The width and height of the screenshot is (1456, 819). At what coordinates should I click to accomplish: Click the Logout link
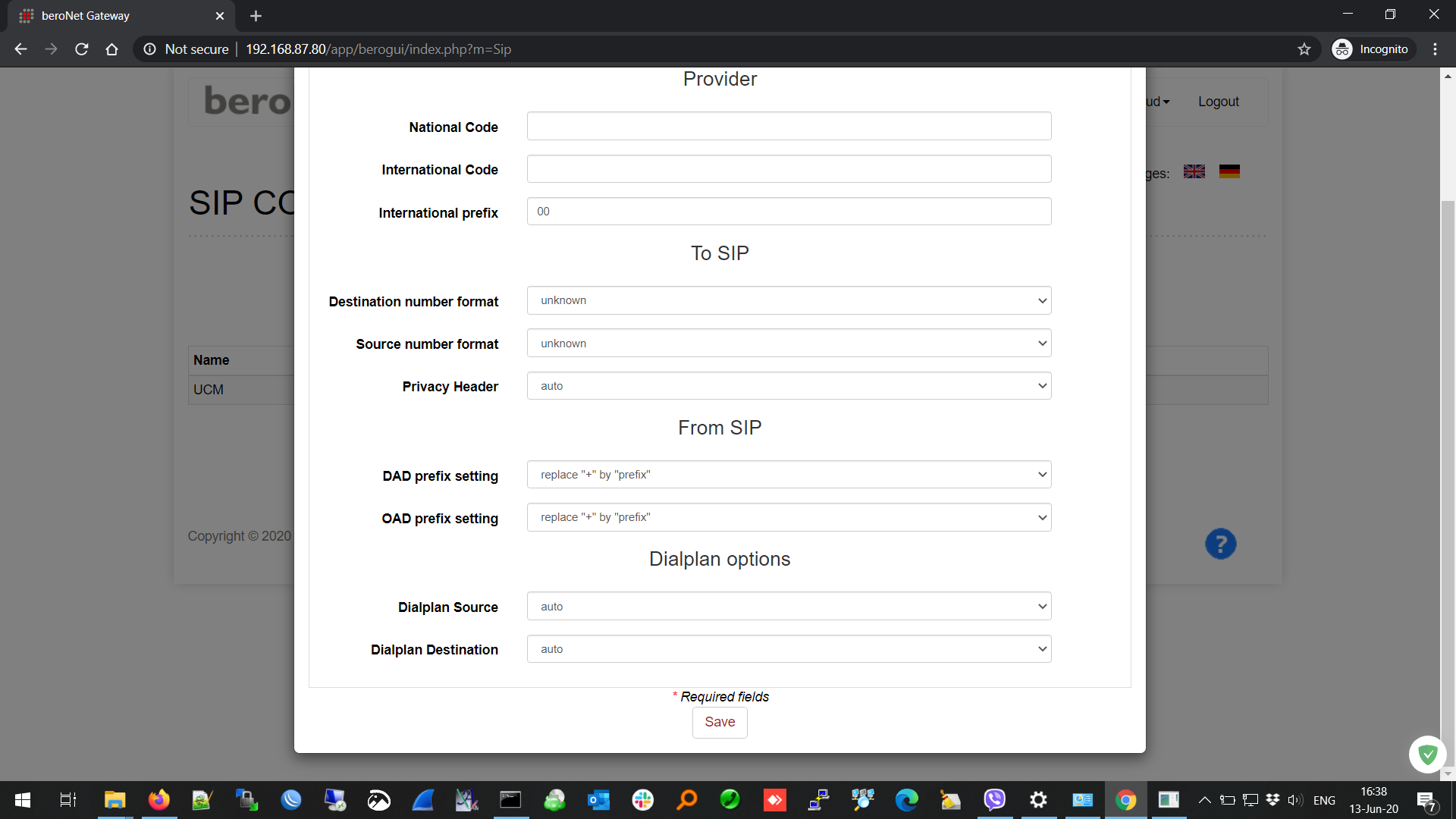point(1218,102)
